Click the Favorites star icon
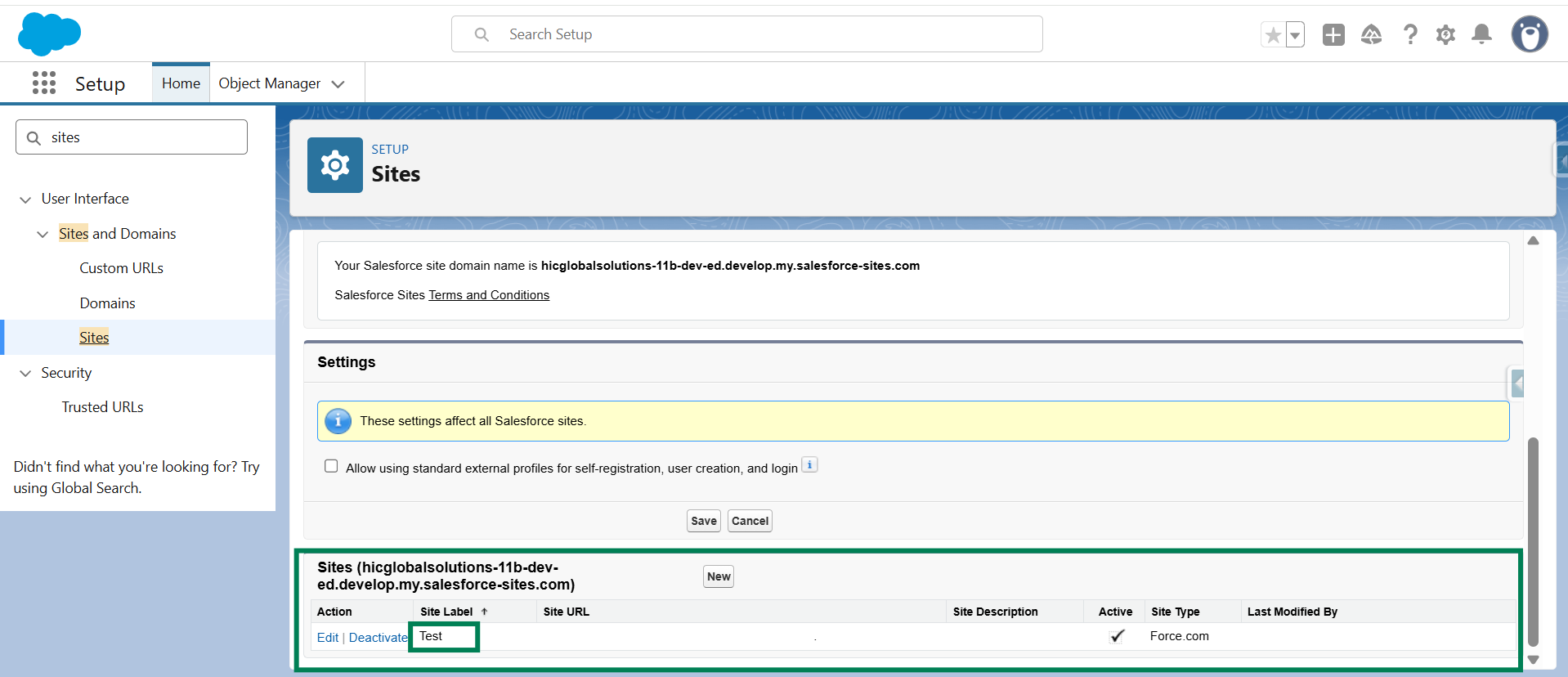This screenshot has height=677, width=1568. tap(1273, 34)
